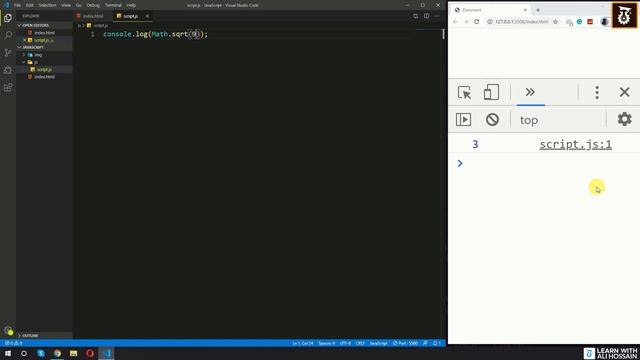
Task: Change indentation via Spaces: 4 status item
Action: coord(327,343)
